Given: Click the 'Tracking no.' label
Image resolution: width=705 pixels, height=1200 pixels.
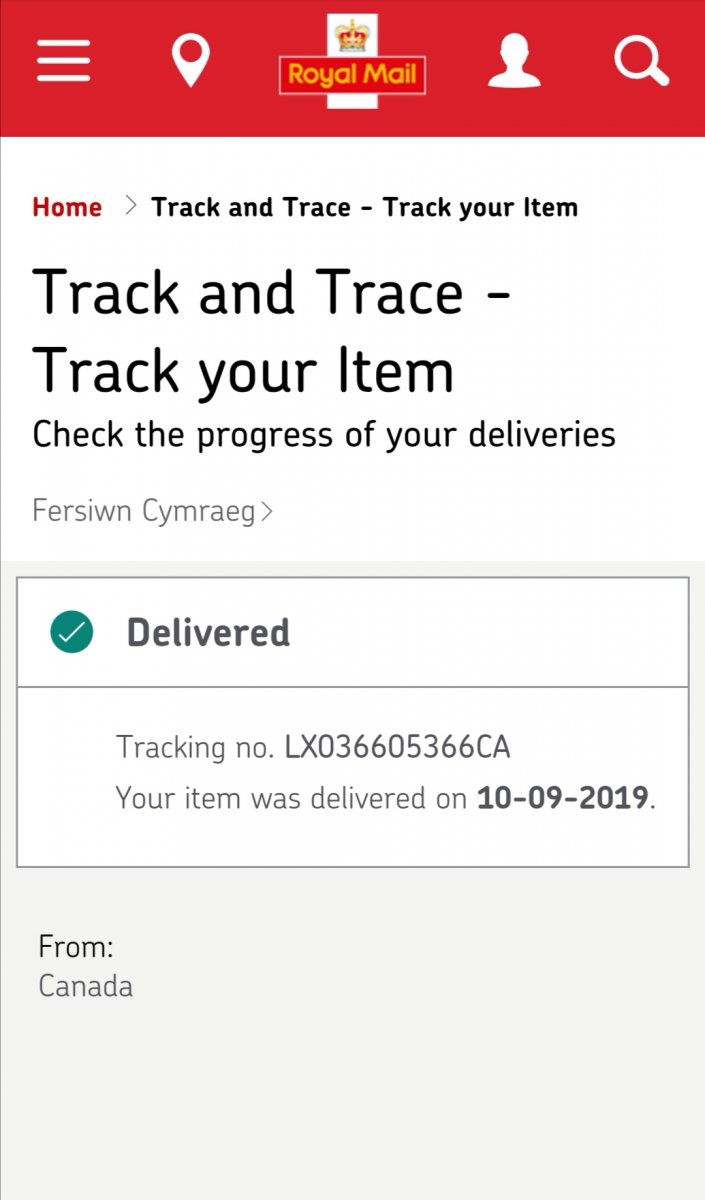Looking at the screenshot, I should (195, 747).
